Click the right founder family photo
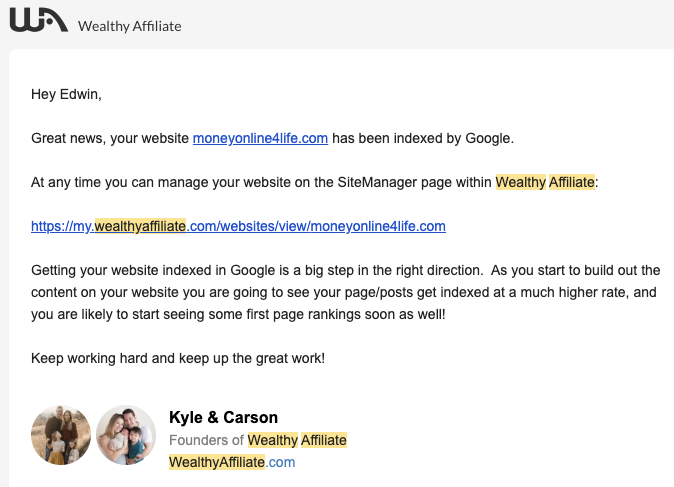Image resolution: width=674 pixels, height=487 pixels. click(126, 435)
